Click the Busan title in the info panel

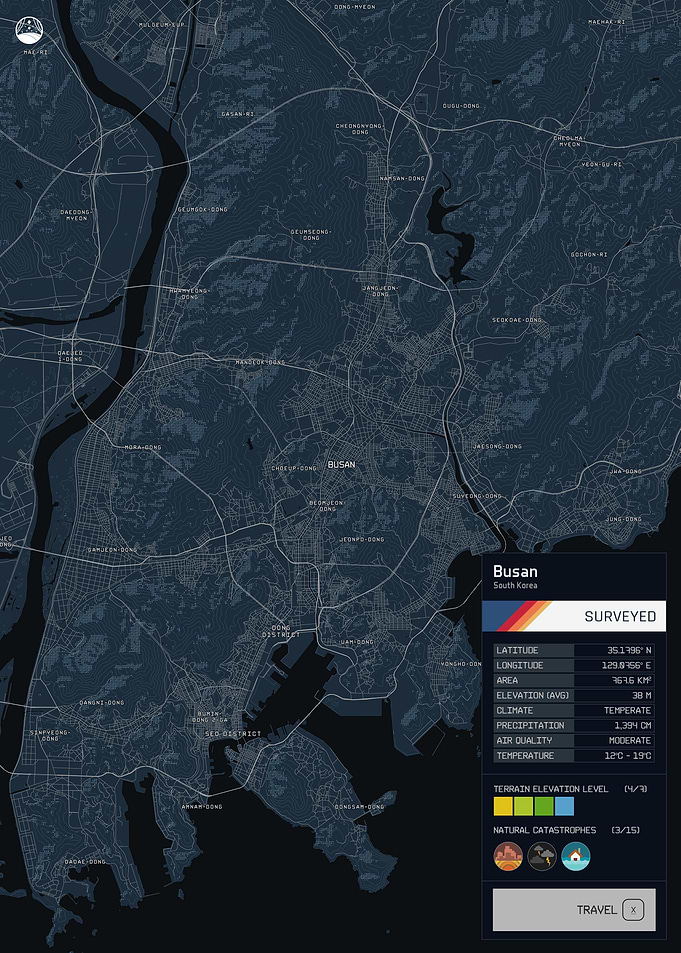[x=515, y=571]
